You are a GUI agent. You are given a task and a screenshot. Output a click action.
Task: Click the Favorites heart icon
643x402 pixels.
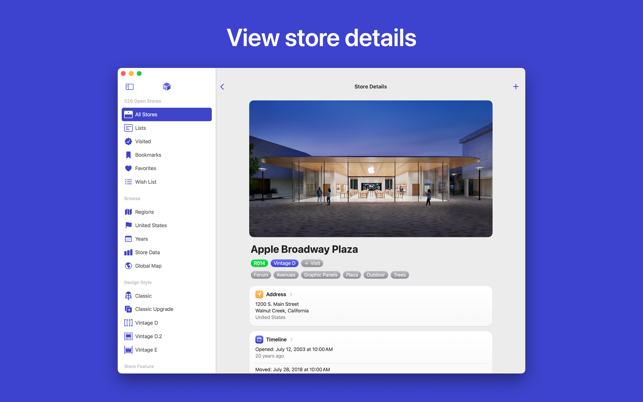pyautogui.click(x=128, y=168)
